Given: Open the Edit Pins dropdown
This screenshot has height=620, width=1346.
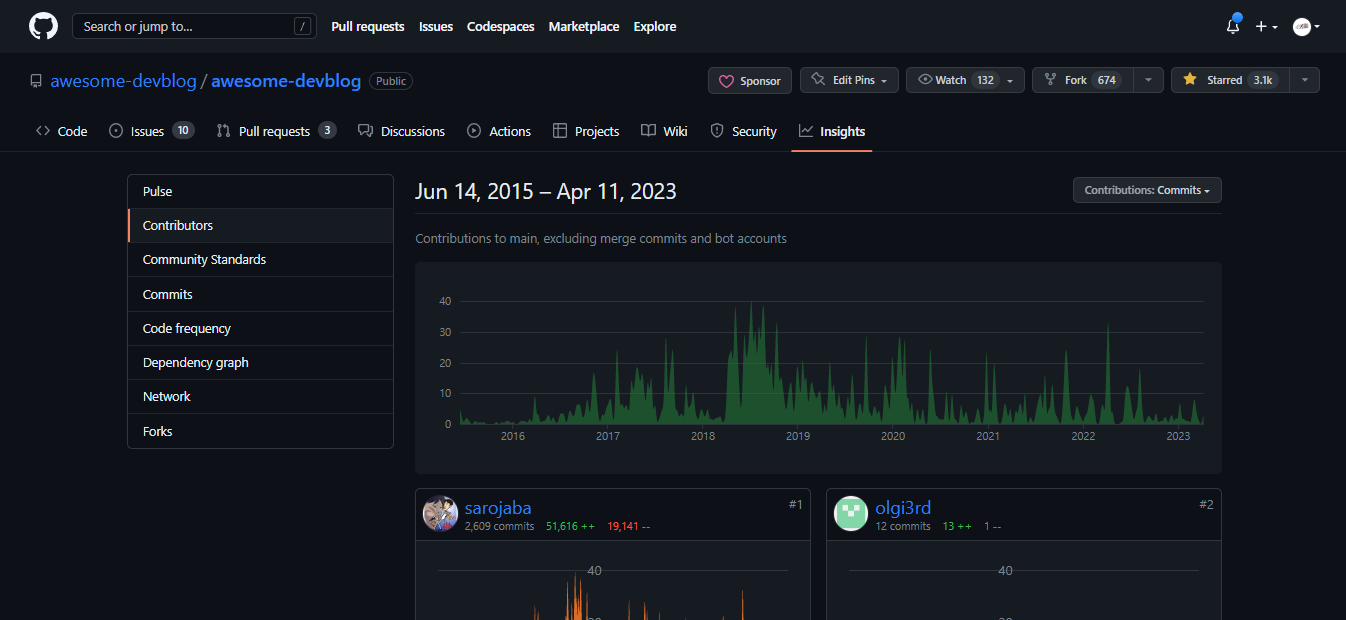Looking at the screenshot, I should (x=849, y=80).
